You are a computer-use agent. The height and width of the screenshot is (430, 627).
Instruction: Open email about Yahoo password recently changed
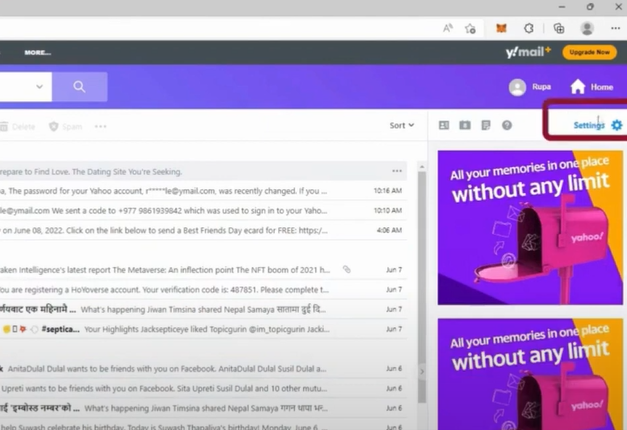click(204, 191)
